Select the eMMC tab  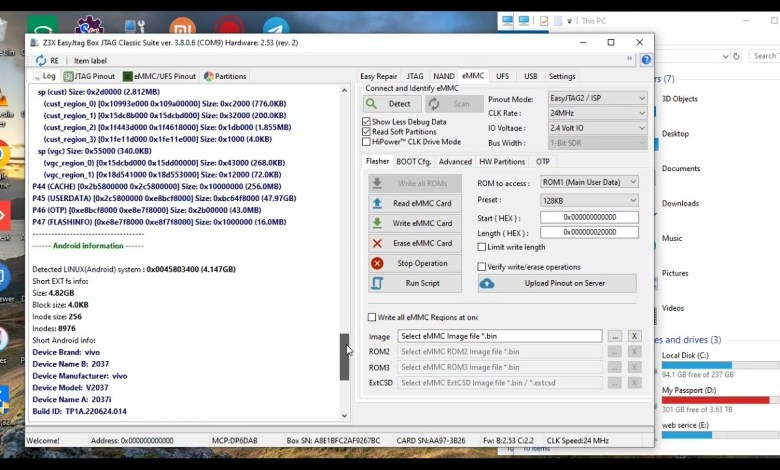click(x=473, y=76)
